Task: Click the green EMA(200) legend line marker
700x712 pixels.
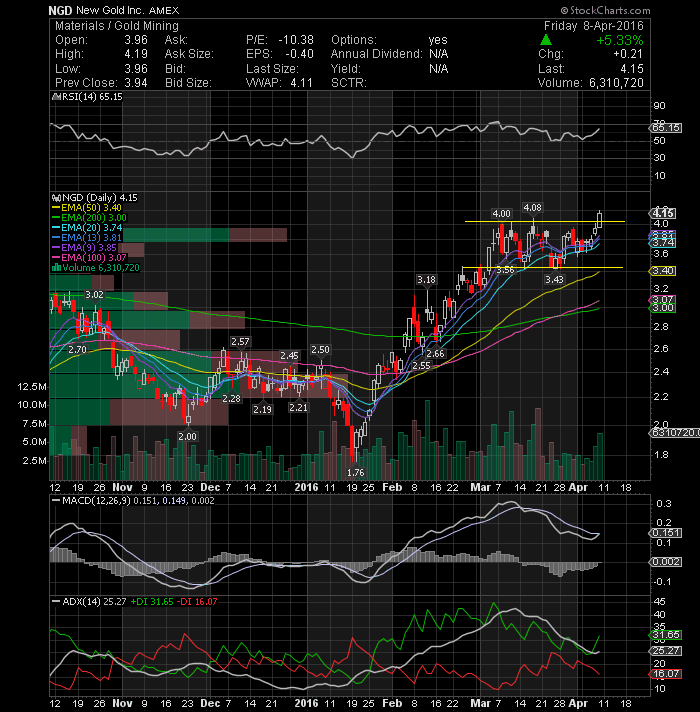Action: pyautogui.click(x=56, y=218)
